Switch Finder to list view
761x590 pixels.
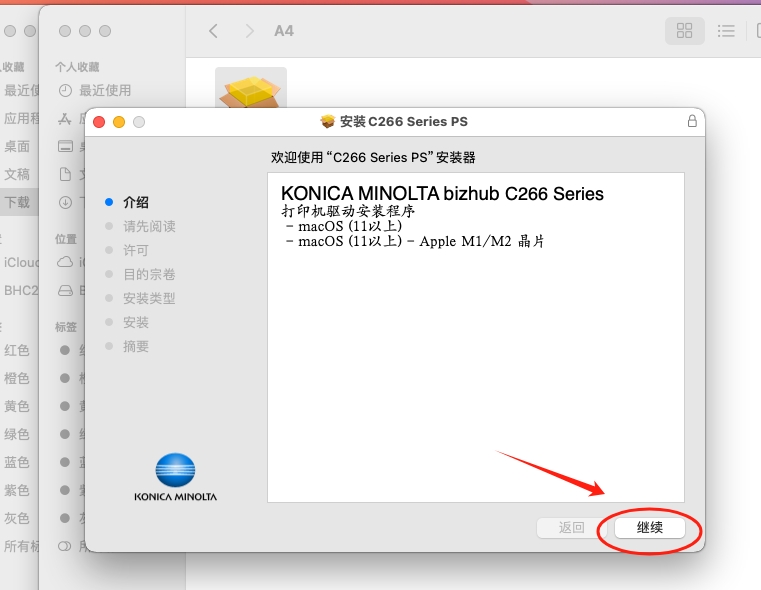pyautogui.click(x=727, y=31)
